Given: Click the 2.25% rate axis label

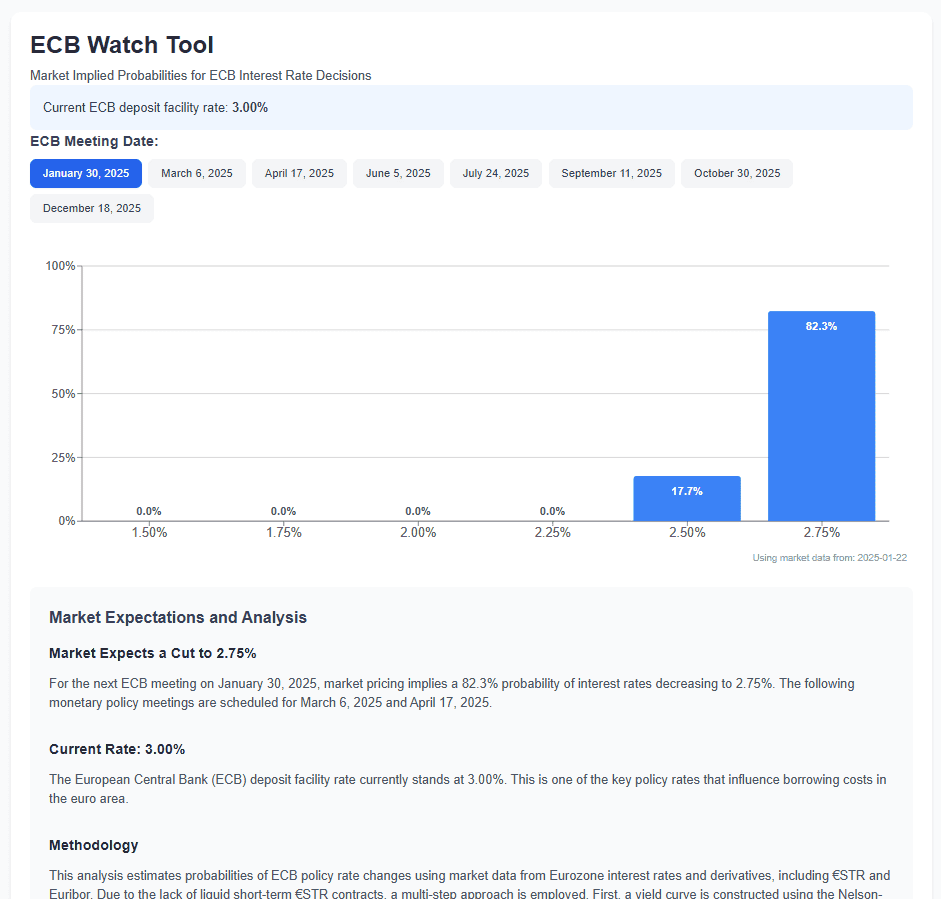Looking at the screenshot, I should point(552,533).
